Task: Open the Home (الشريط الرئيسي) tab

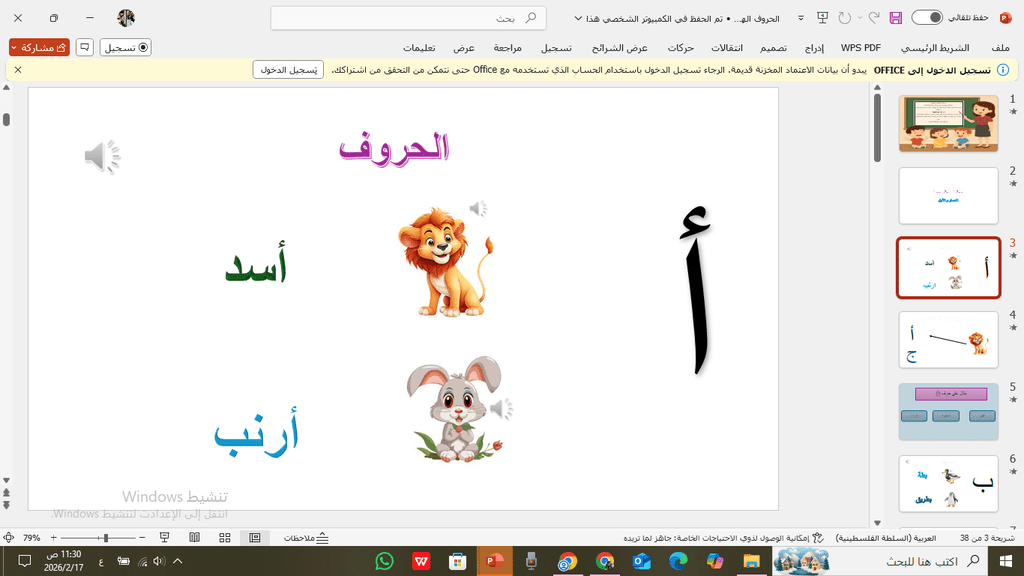Action: click(x=935, y=48)
